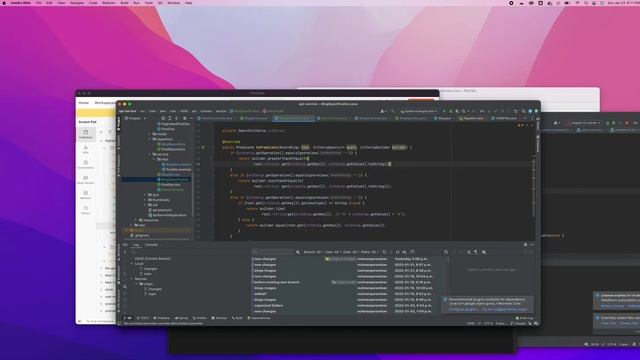Screen dimensions: 640x360
Task: Open the user account icon dropdown
Action: click(x=383, y=111)
